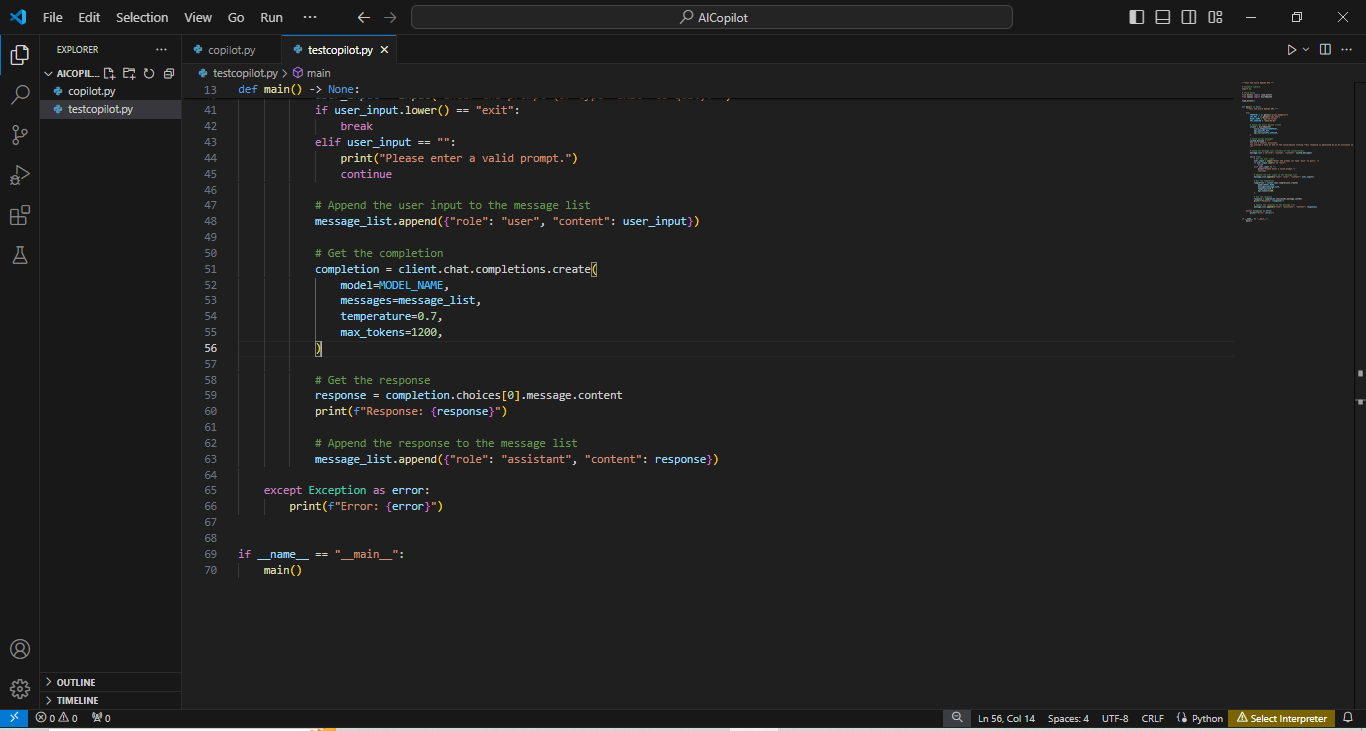Viewport: 1366px width, 731px height.
Task: Expand the OUTLINE section
Action: coord(76,682)
